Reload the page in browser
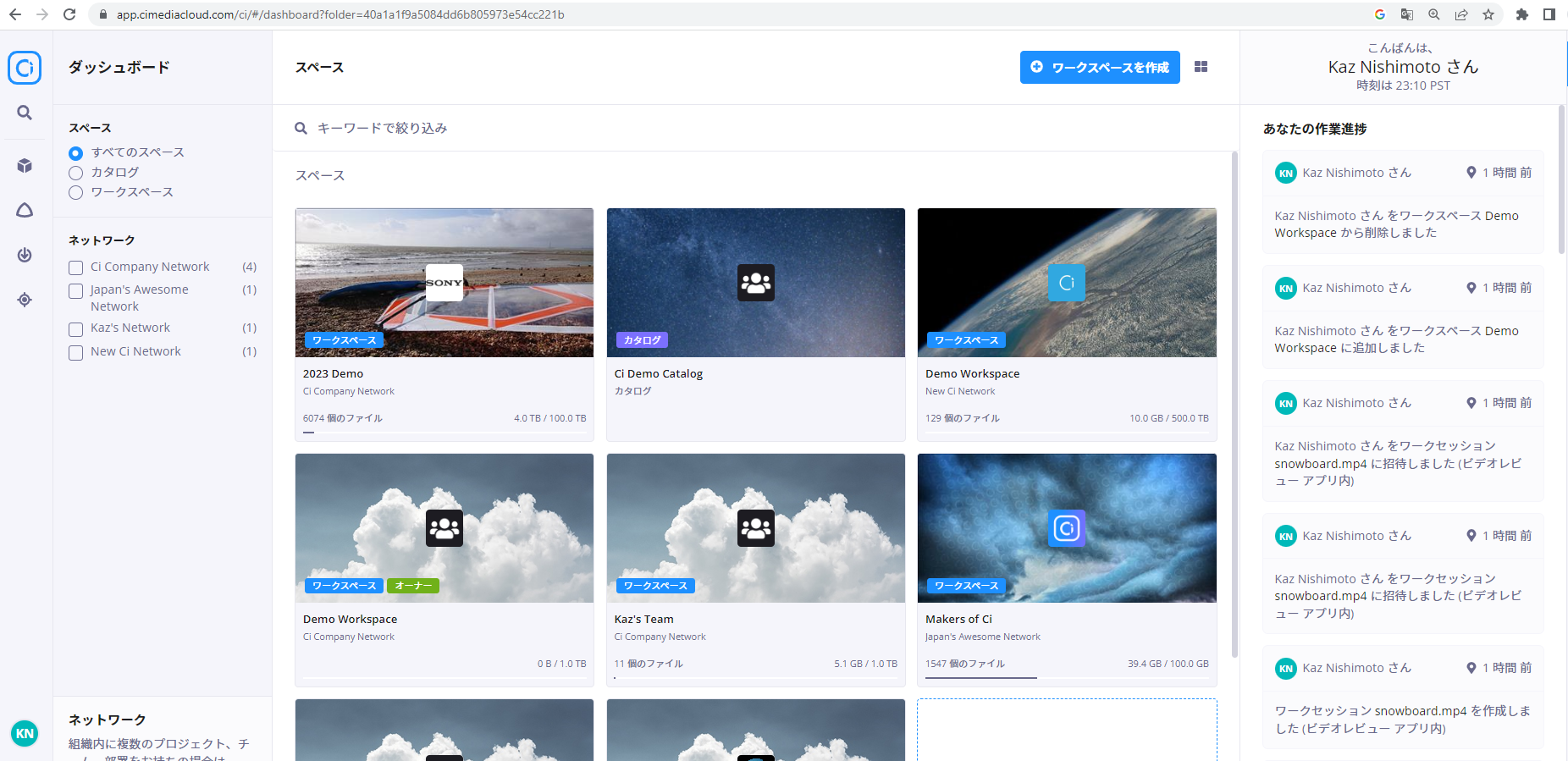Image resolution: width=1568 pixels, height=761 pixels. pyautogui.click(x=69, y=14)
